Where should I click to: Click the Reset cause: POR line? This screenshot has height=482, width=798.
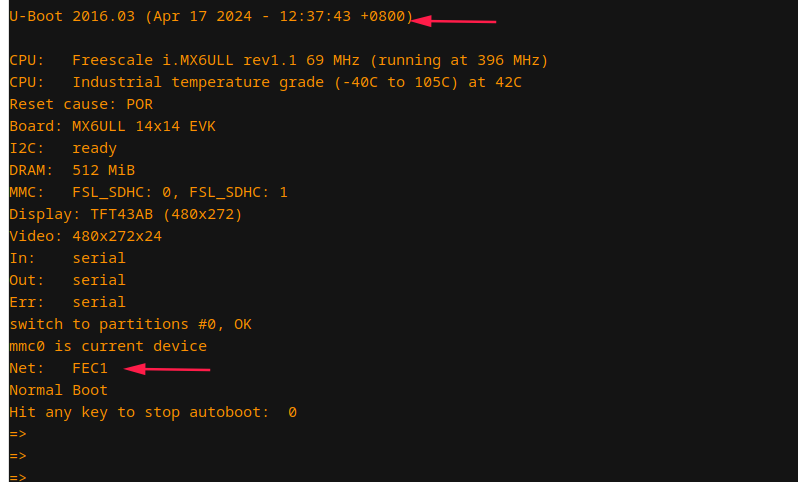81,104
